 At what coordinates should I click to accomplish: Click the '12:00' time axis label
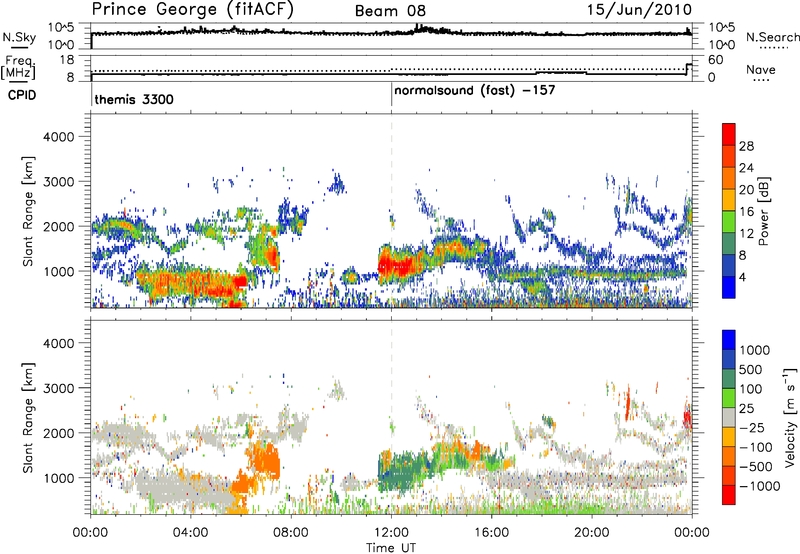pos(391,533)
